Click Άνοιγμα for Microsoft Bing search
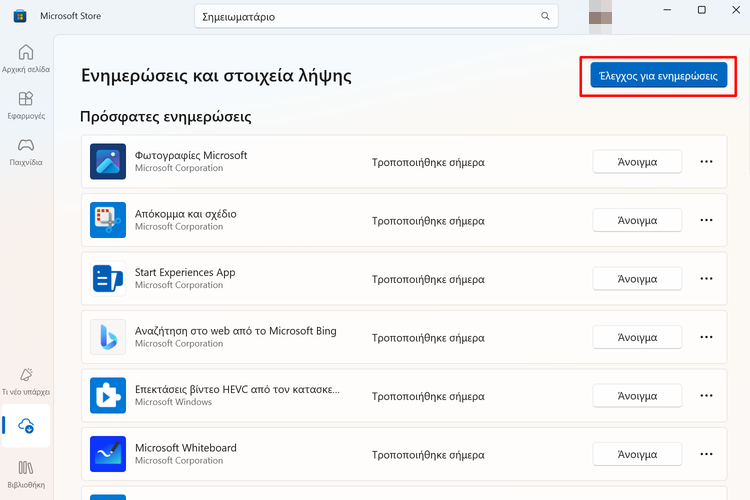This screenshot has height=500, width=750. pyautogui.click(x=637, y=337)
